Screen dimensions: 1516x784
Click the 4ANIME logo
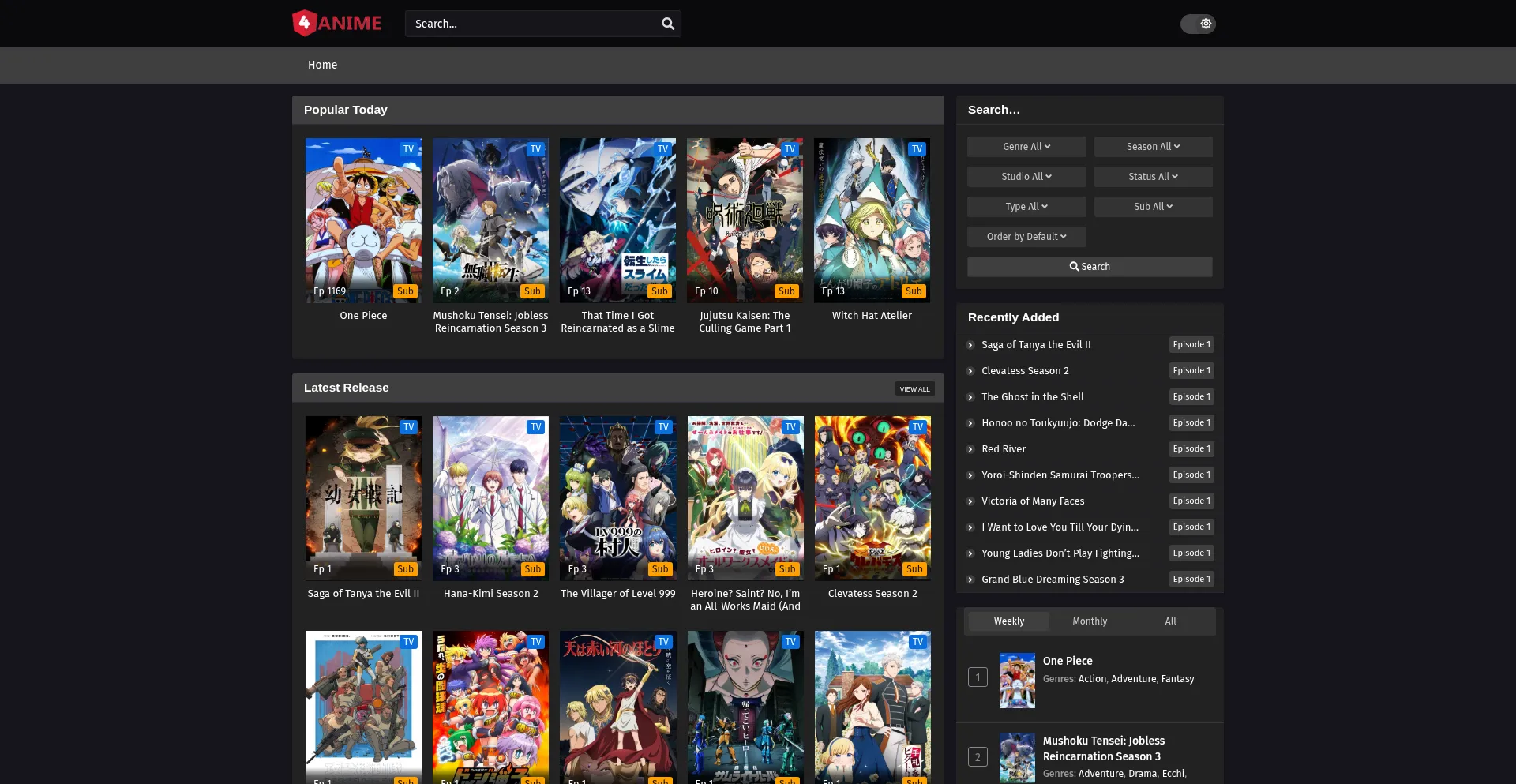[x=337, y=23]
